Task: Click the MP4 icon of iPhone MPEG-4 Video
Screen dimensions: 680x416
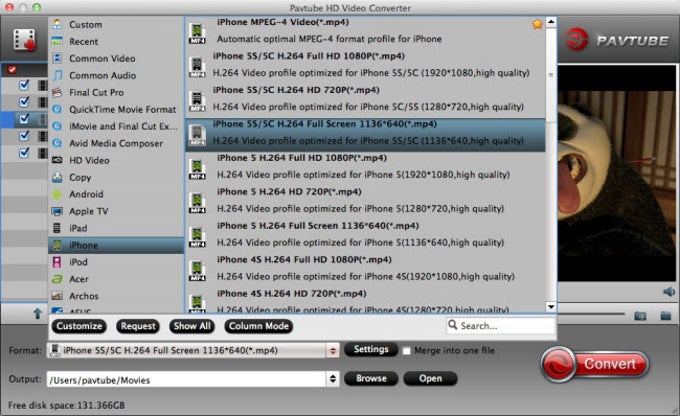Action: (x=197, y=33)
